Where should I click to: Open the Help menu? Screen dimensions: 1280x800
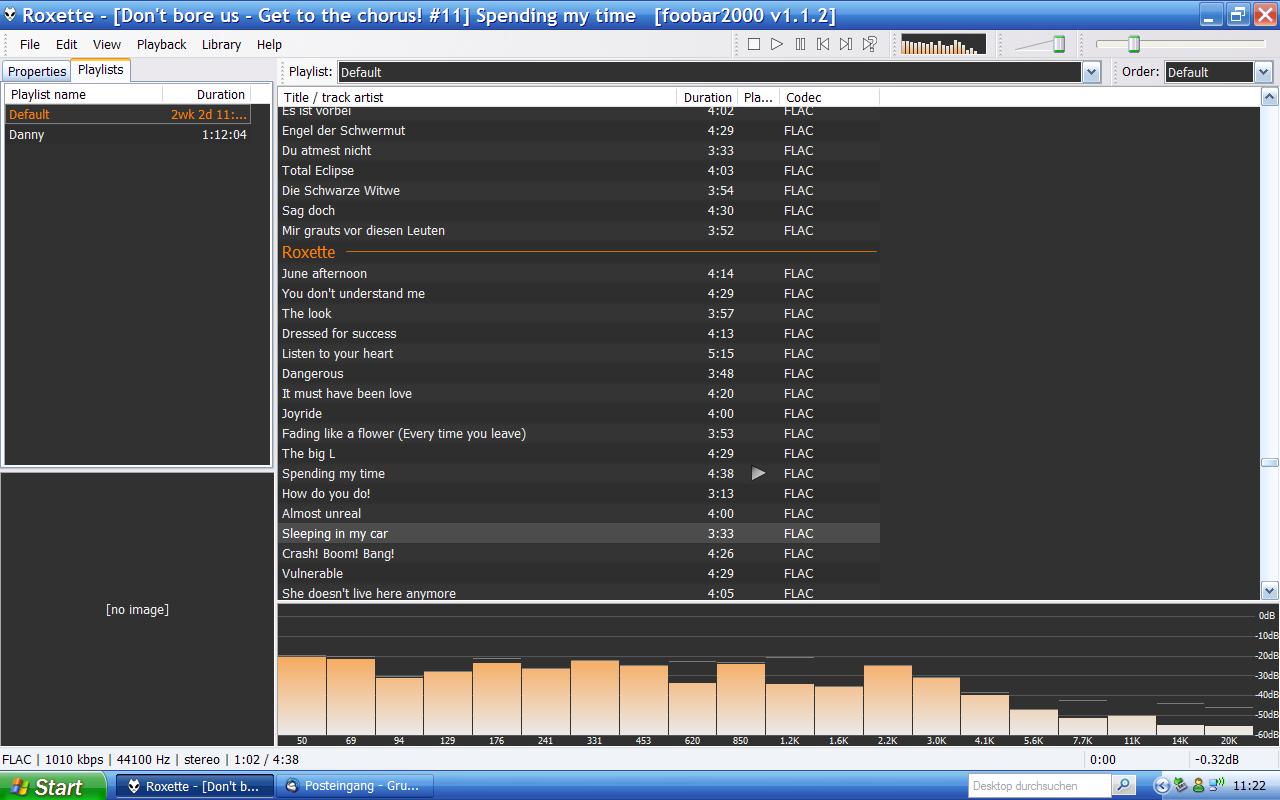pyautogui.click(x=269, y=44)
